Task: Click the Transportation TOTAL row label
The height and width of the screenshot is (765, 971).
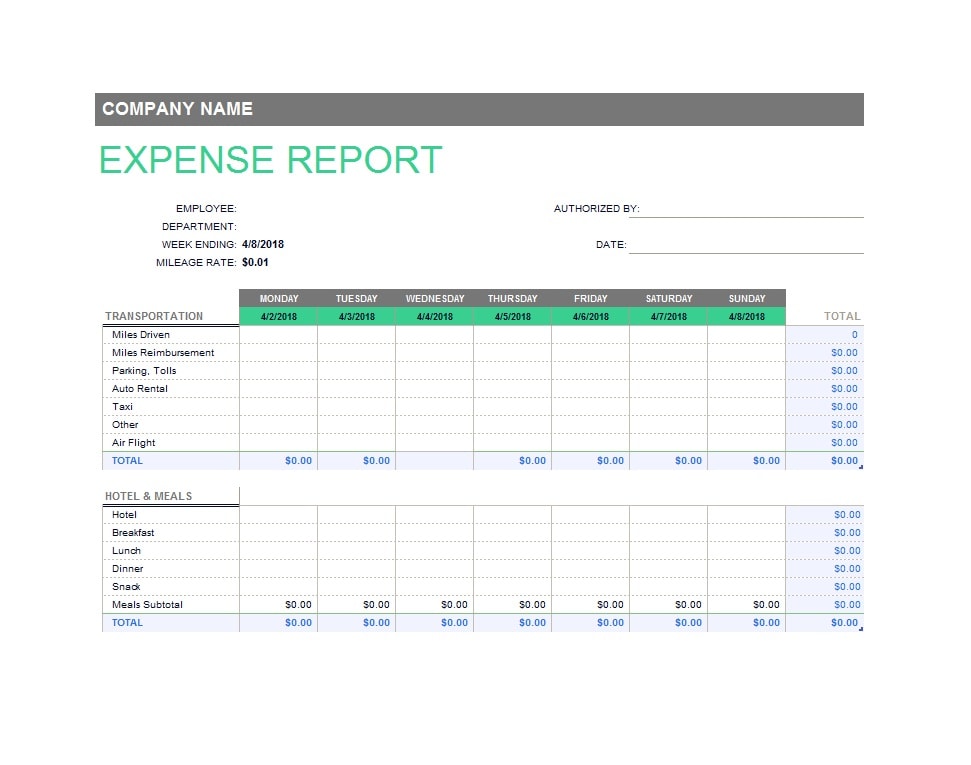Action: (127, 461)
